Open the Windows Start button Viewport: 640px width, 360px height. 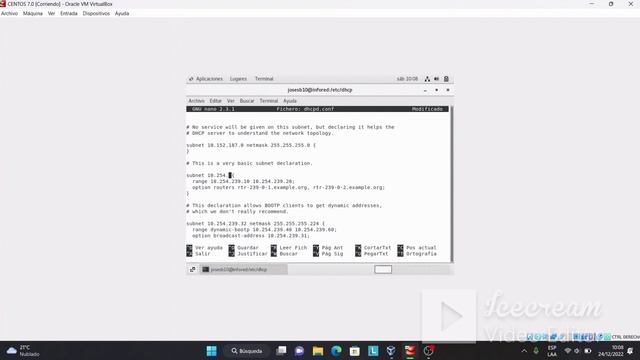point(211,351)
